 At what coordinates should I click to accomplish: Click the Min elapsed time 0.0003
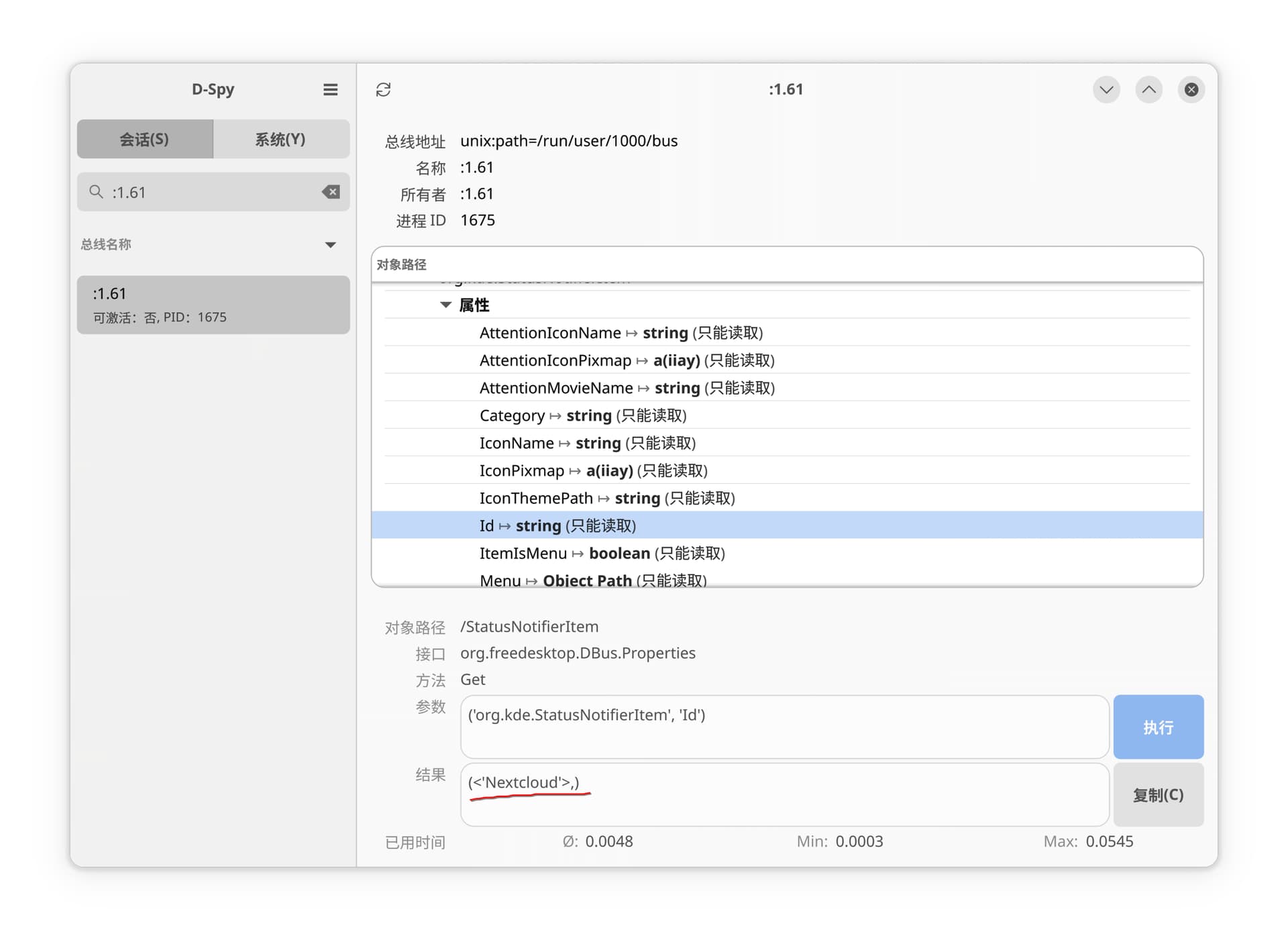(x=859, y=841)
